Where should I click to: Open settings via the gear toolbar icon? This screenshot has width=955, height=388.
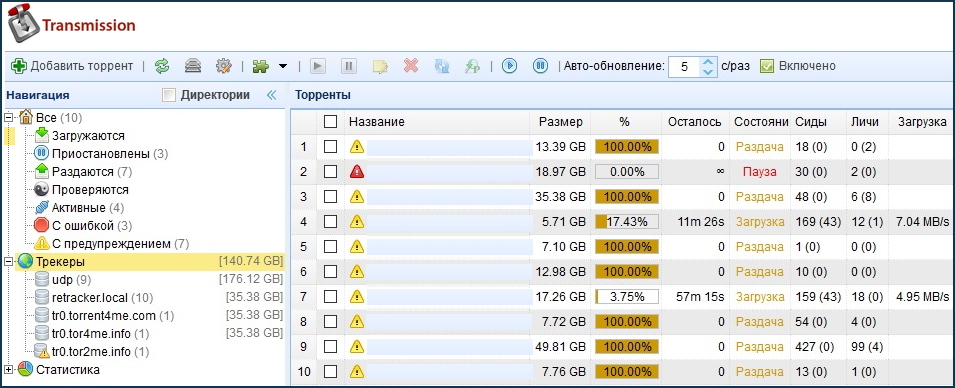point(224,66)
